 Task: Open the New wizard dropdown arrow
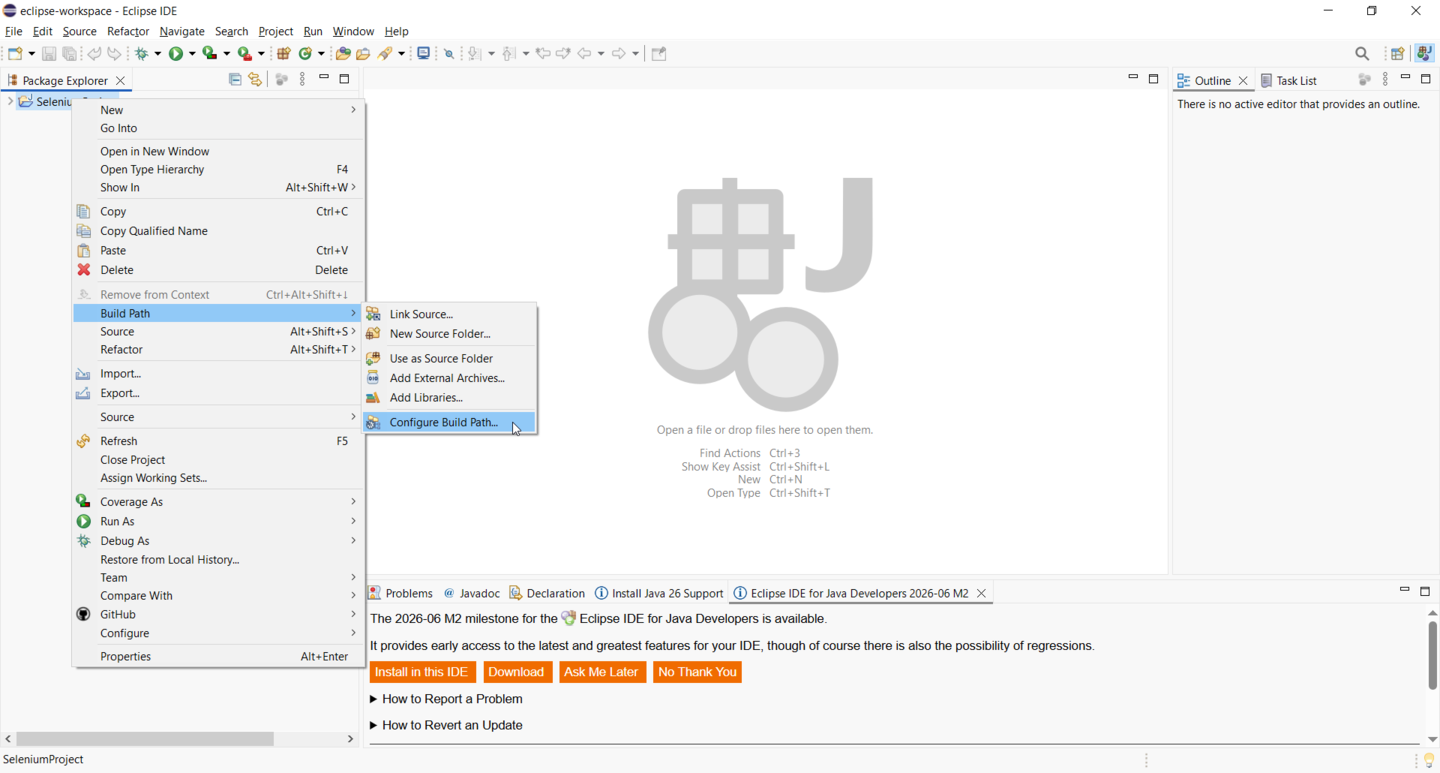[x=32, y=54]
